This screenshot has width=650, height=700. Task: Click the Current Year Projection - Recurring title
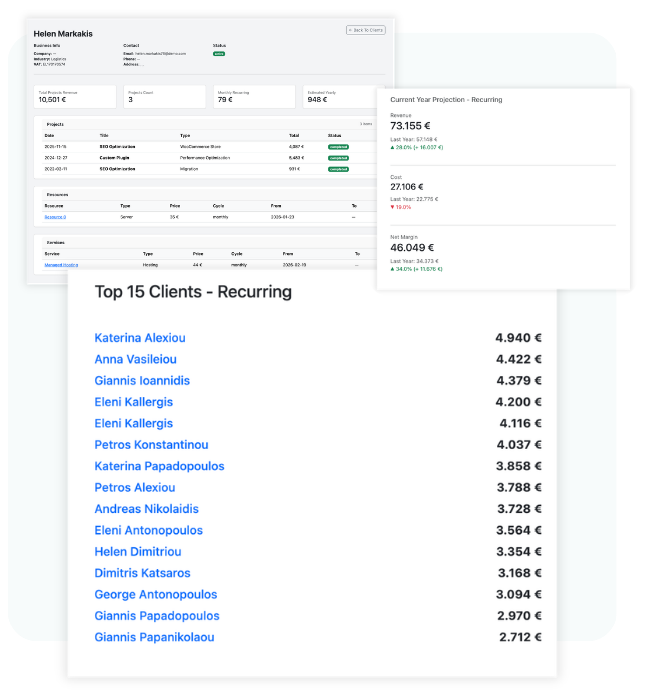pyautogui.click(x=446, y=100)
